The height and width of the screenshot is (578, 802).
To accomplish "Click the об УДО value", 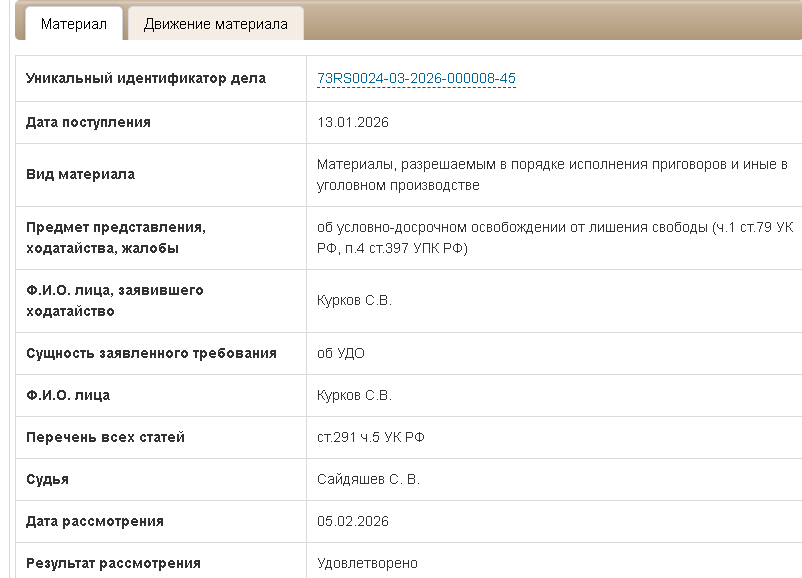I will [340, 353].
